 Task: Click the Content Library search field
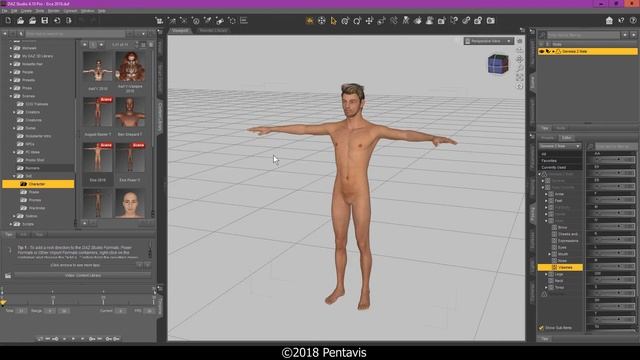(76, 34)
